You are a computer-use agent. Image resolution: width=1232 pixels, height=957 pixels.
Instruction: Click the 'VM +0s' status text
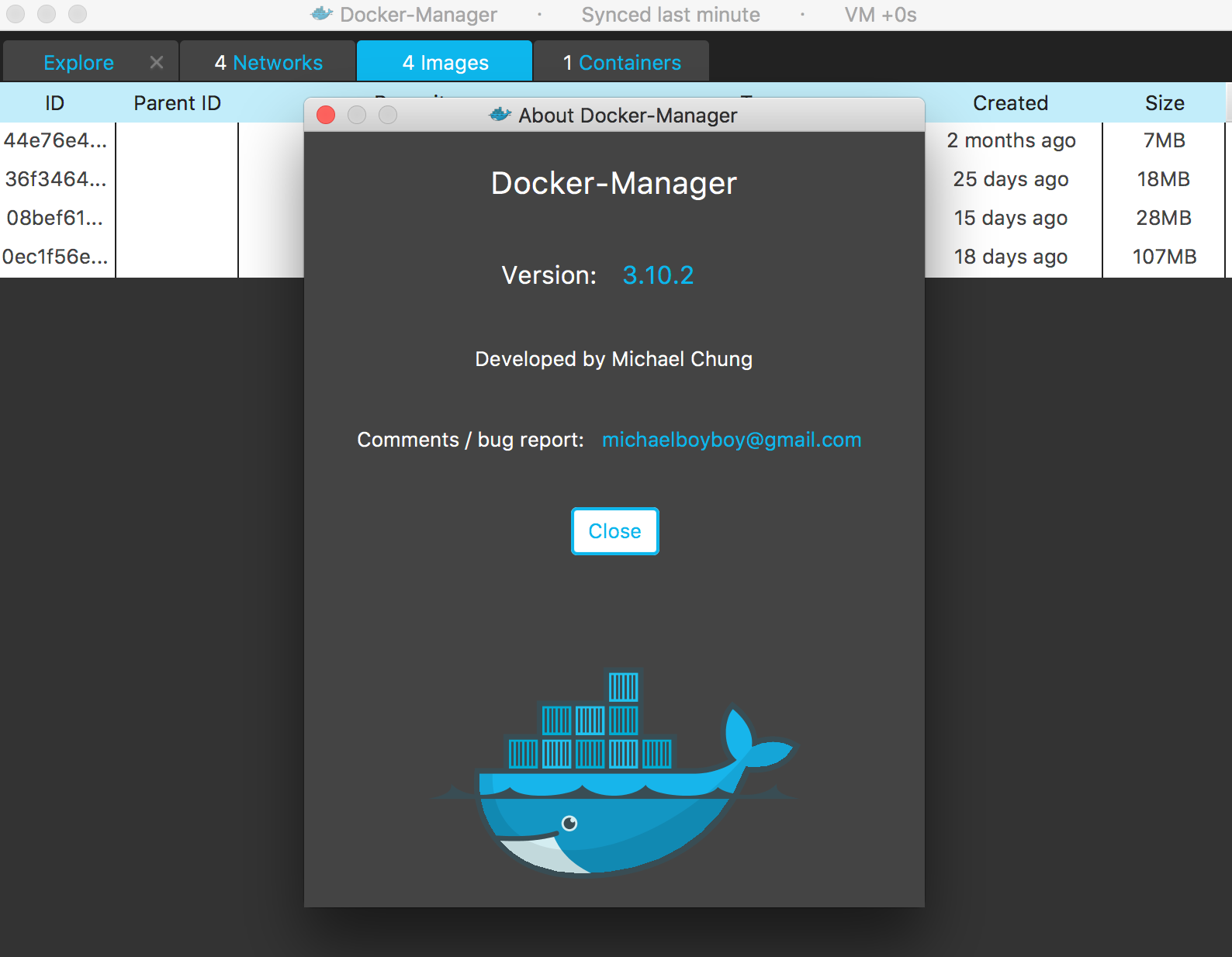pos(881,15)
